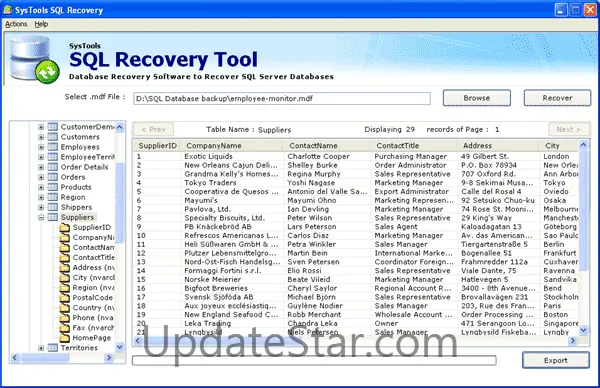The height and width of the screenshot is (388, 600).
Task: Click the Recover button
Action: tap(557, 98)
